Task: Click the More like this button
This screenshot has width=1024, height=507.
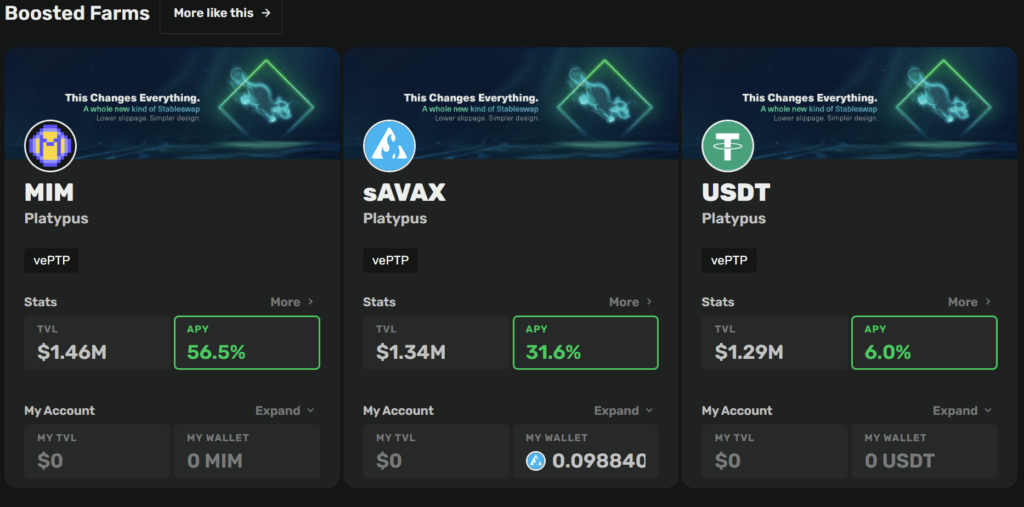Action: pyautogui.click(x=221, y=14)
